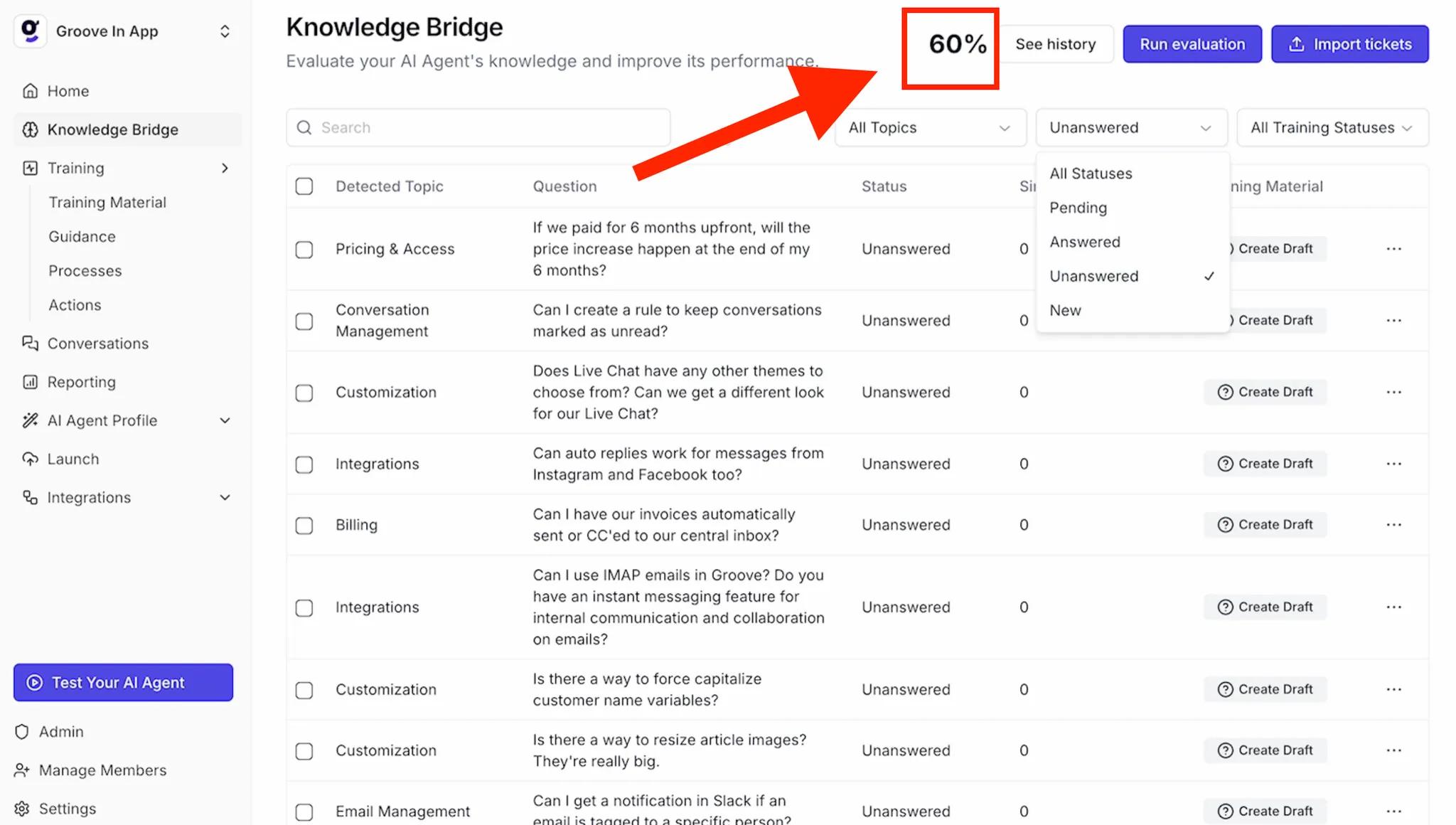Select the Pricing & Access row checkbox

304,250
